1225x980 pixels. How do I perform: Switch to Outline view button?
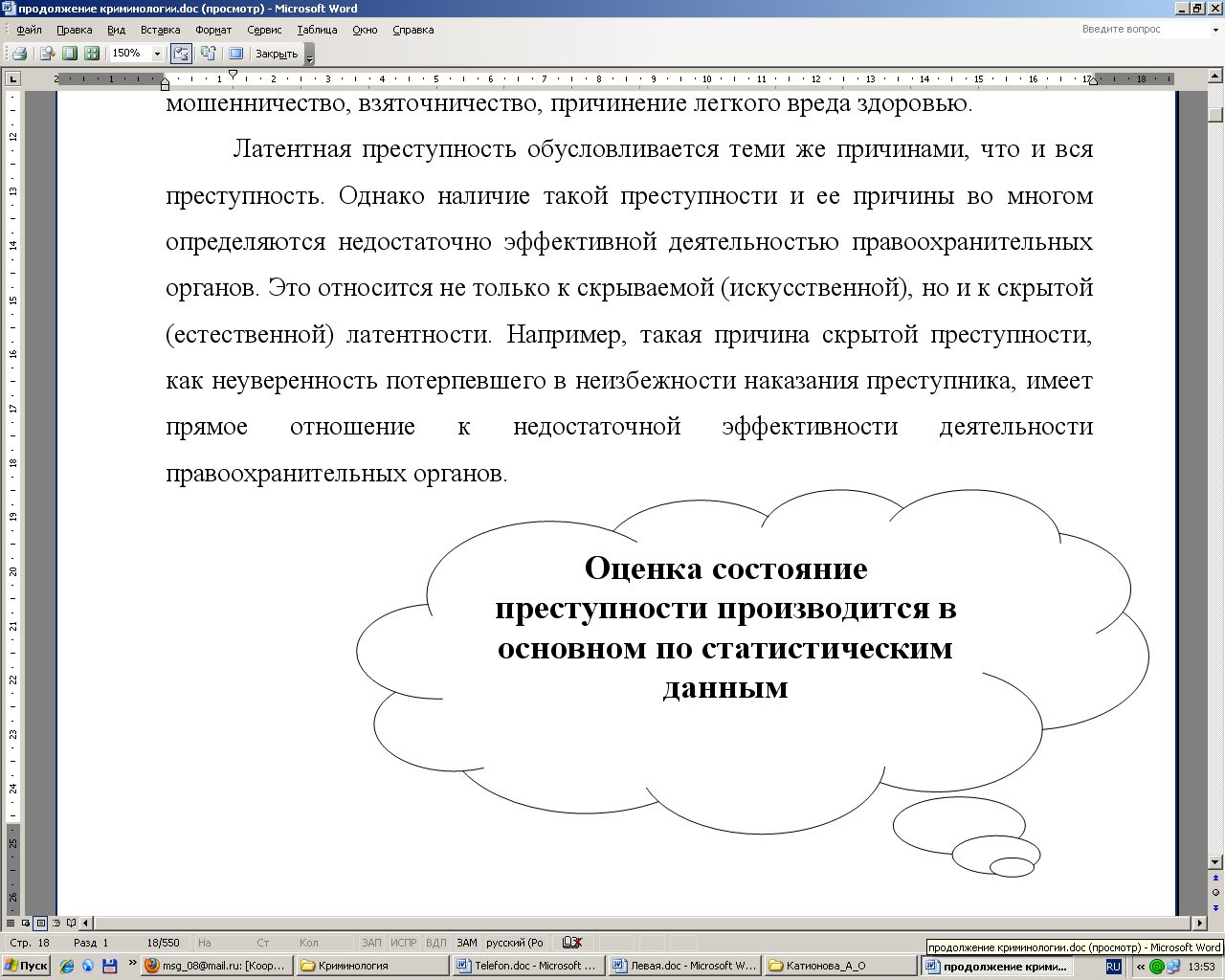pos(56,924)
